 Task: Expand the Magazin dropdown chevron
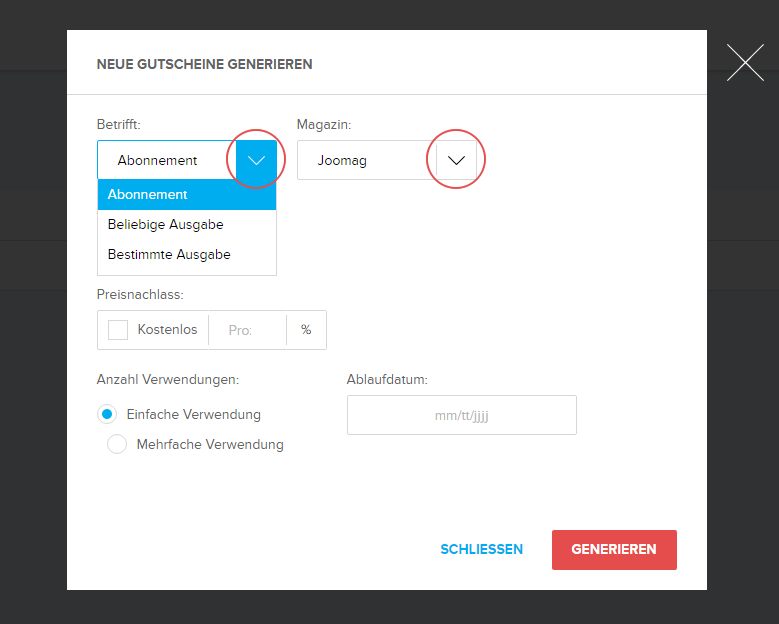point(456,160)
